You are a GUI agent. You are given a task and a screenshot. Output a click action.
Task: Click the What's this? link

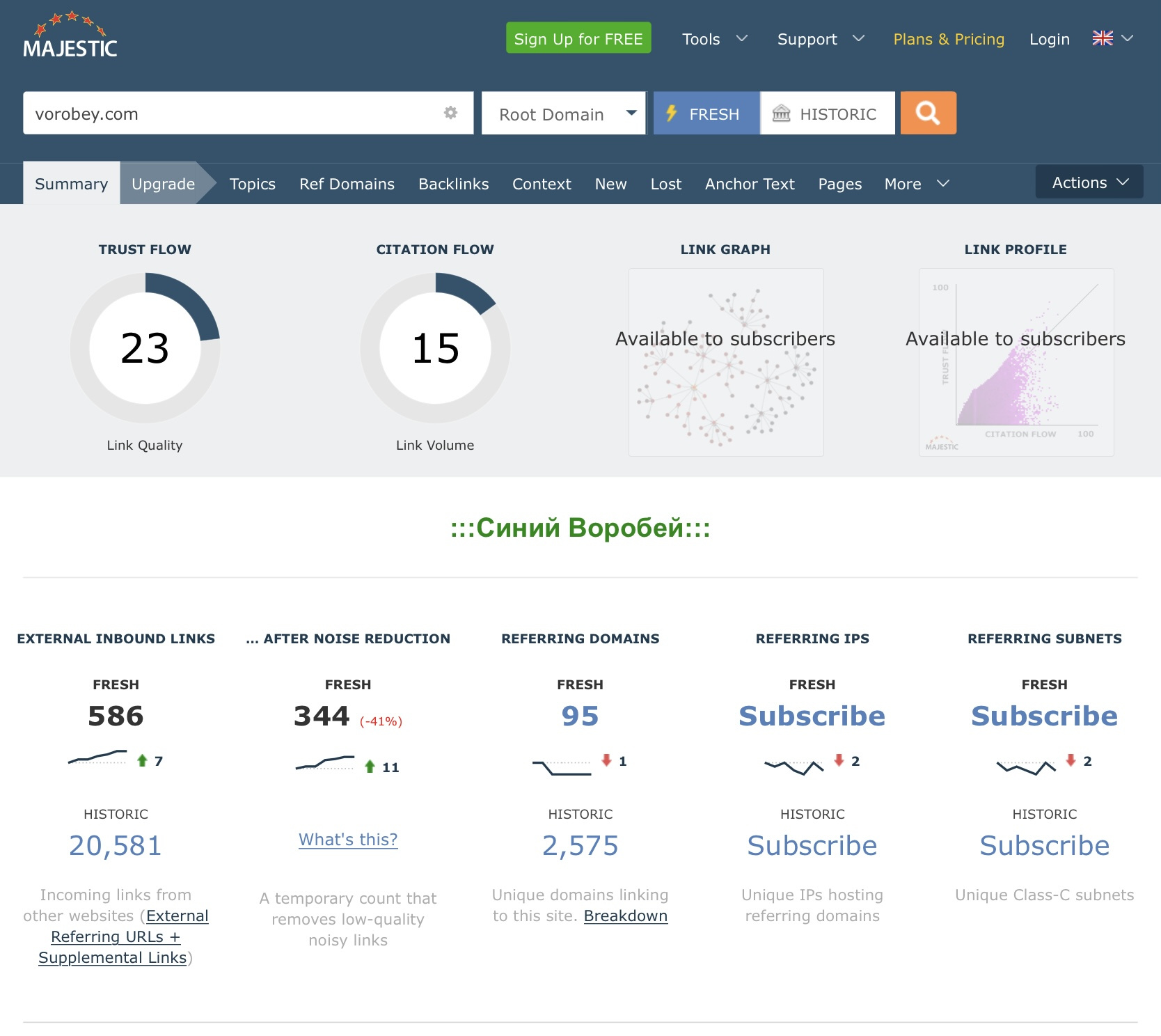click(x=348, y=840)
